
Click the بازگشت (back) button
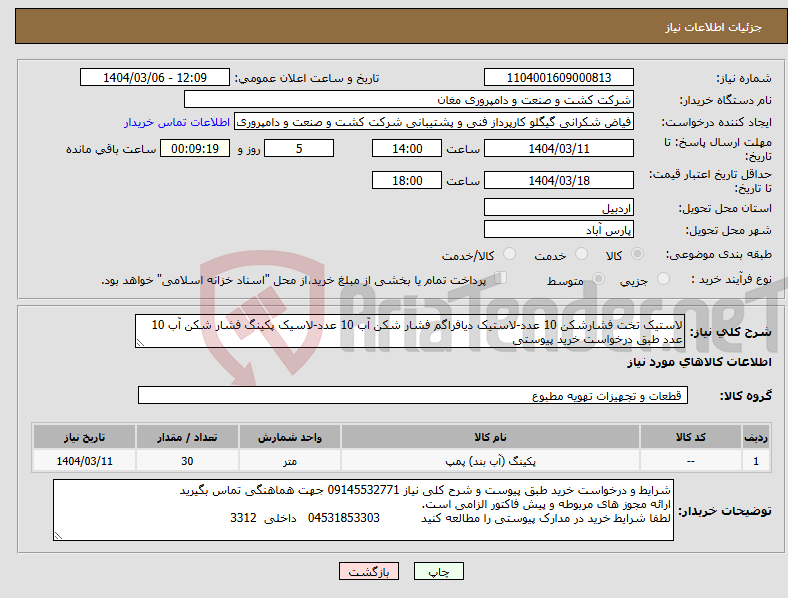[369, 571]
